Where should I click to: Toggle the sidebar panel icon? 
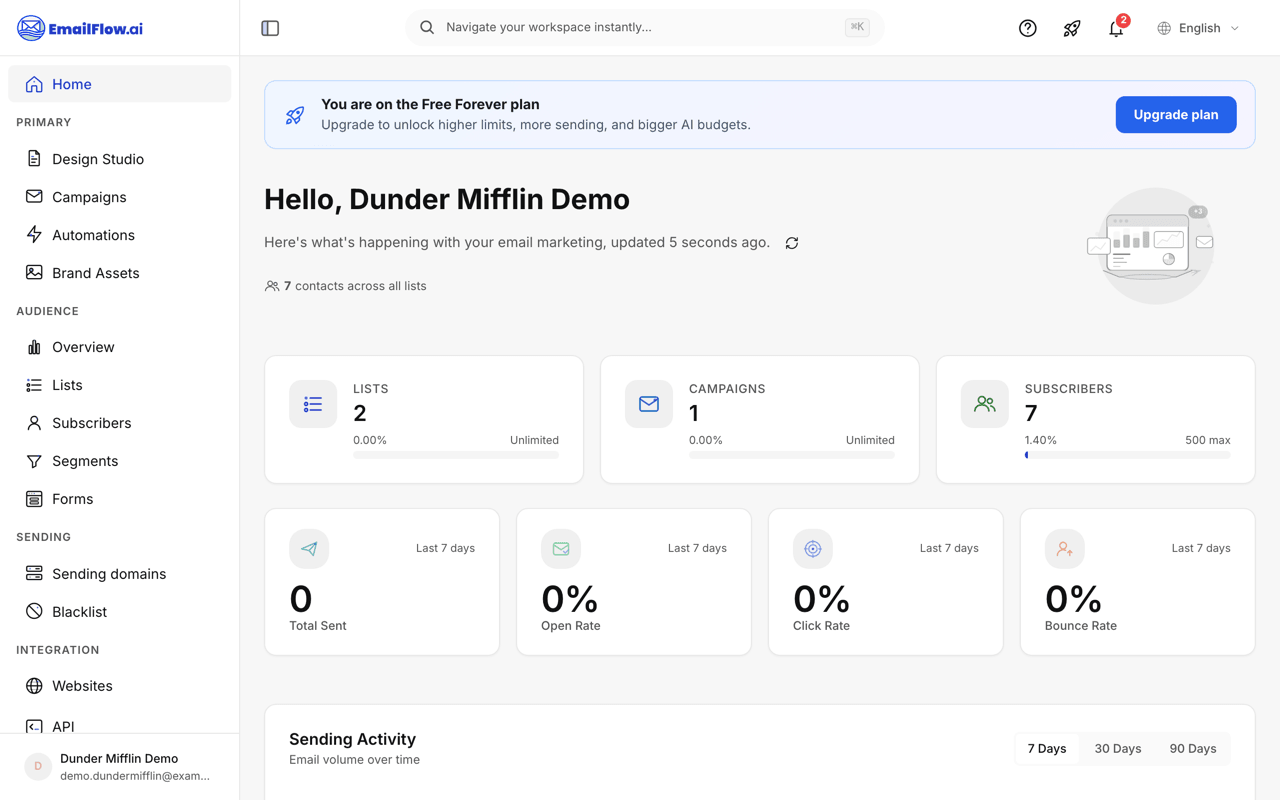coord(270,28)
